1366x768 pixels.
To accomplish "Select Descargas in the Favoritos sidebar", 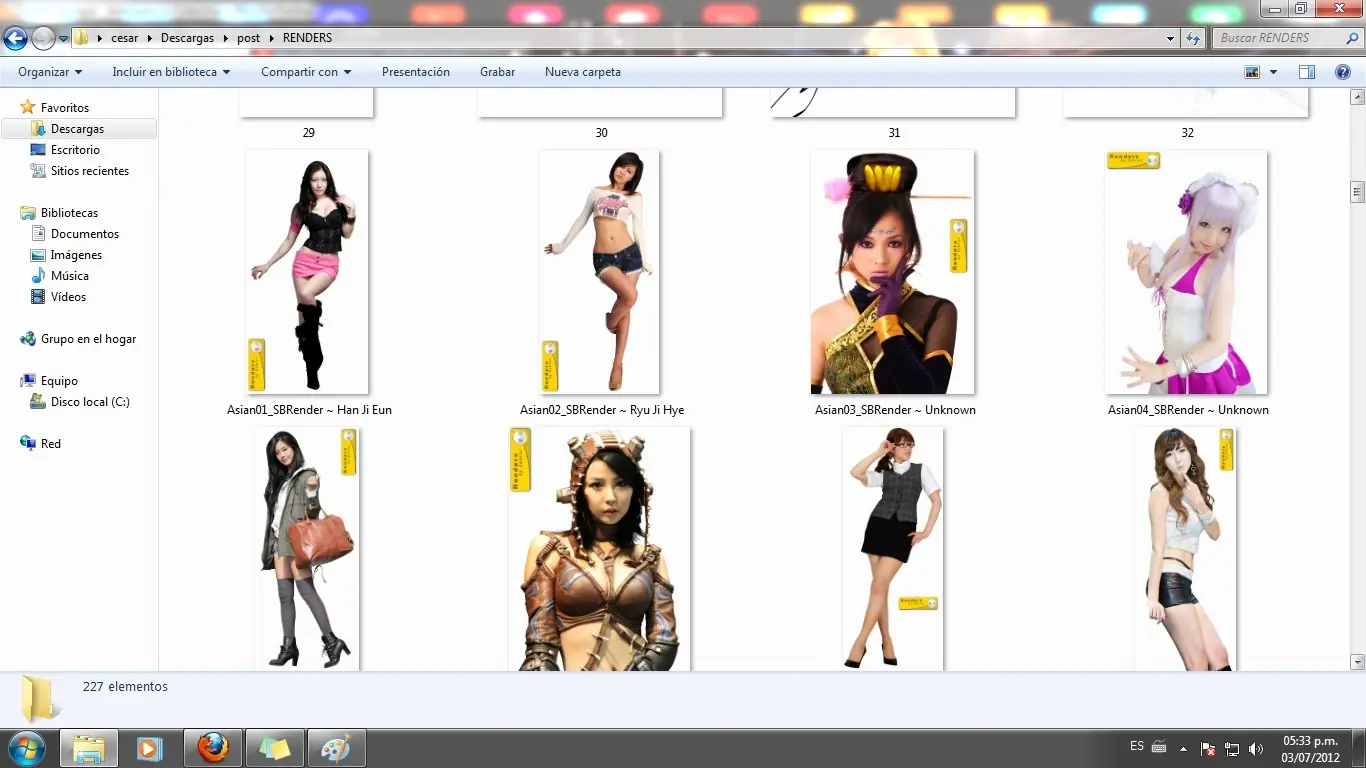I will [77, 129].
